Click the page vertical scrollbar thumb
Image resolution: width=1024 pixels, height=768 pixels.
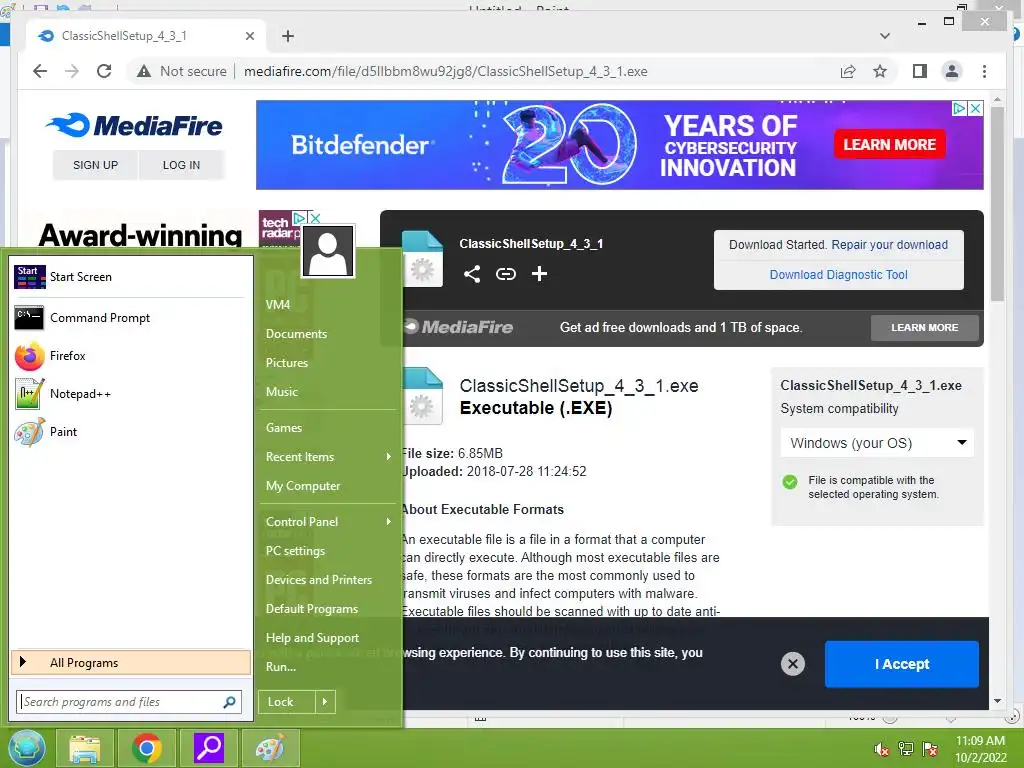[997, 202]
